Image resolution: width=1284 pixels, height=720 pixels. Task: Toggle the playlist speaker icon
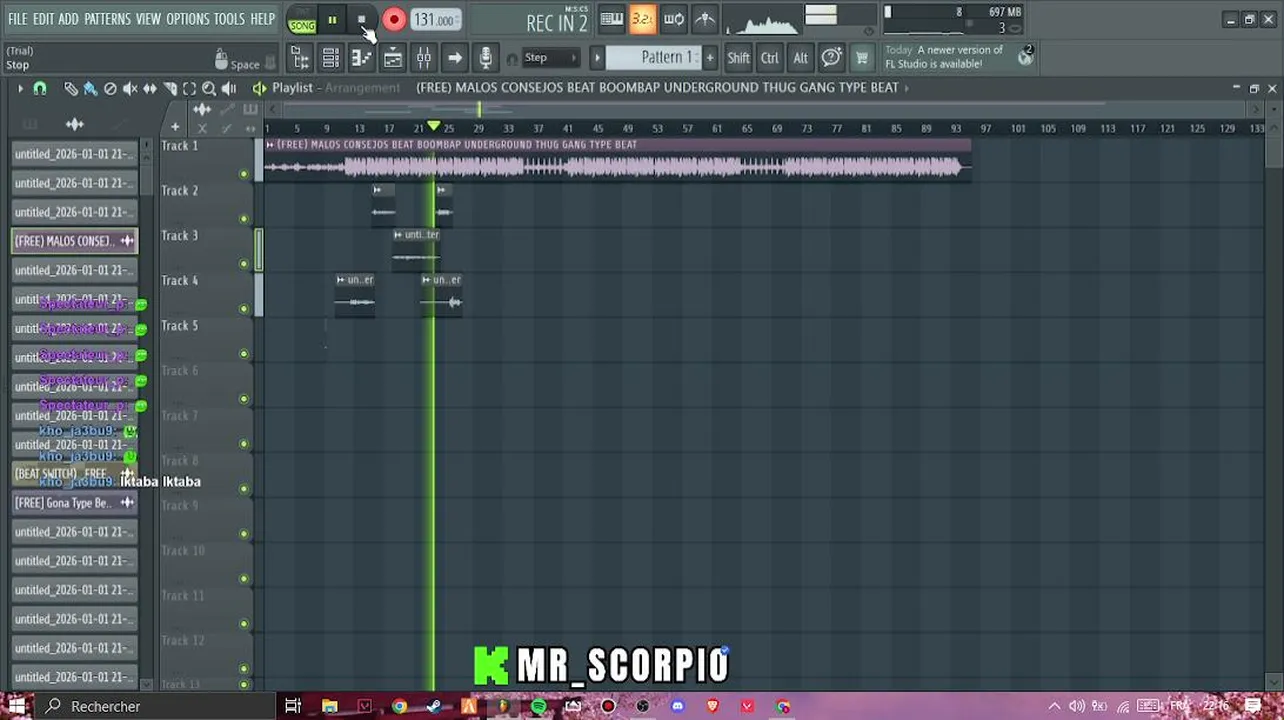pos(259,88)
